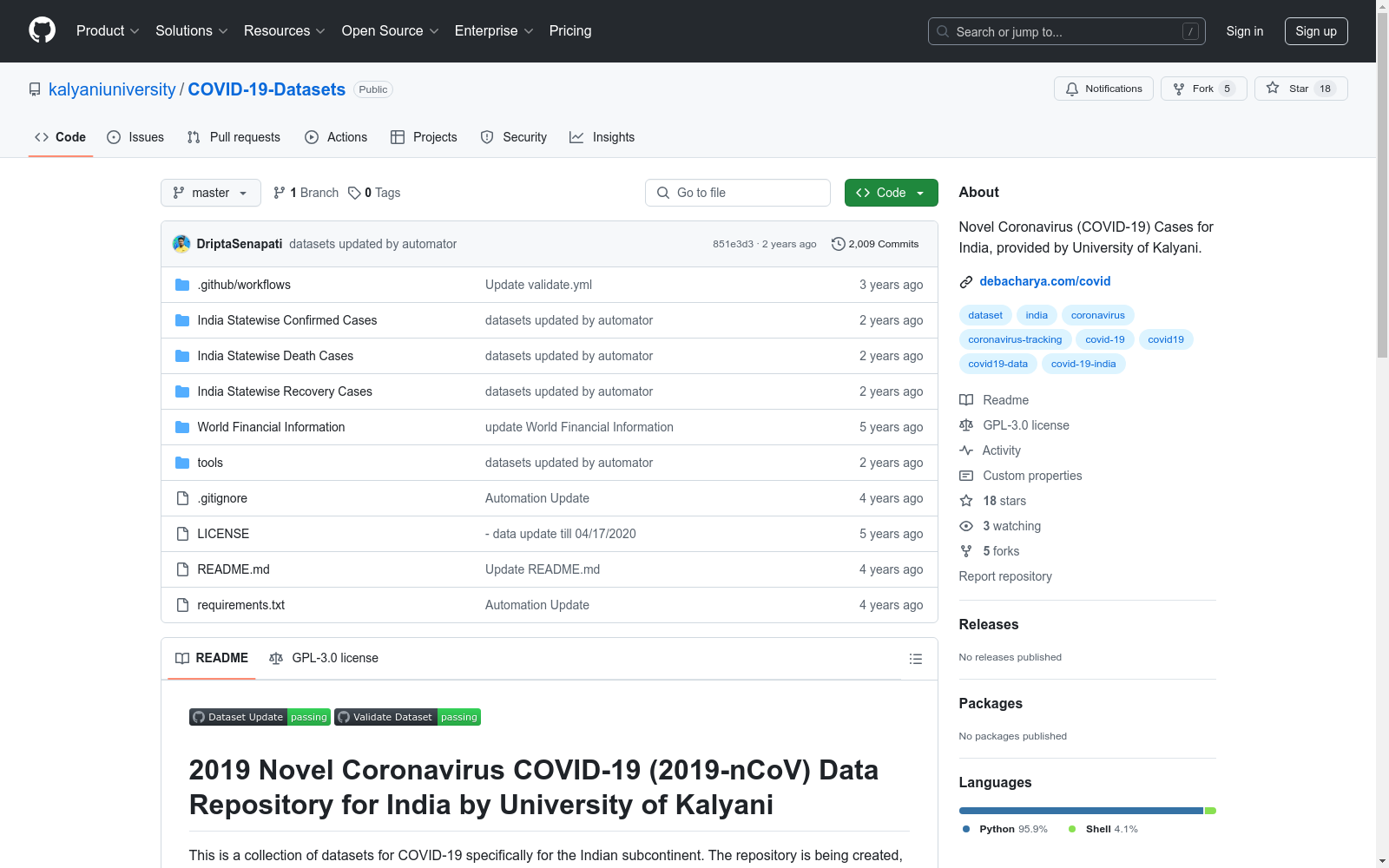Click the book icon next to Readme
This screenshot has width=1389, height=868.
966,400
